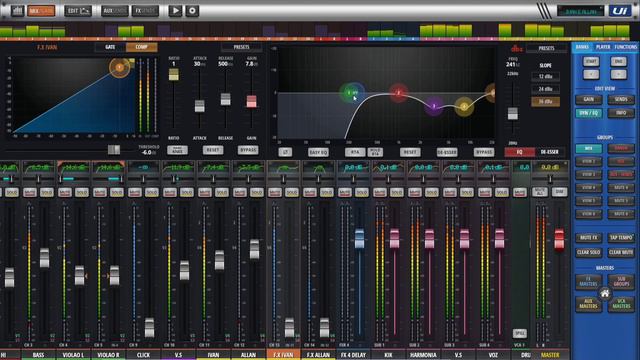Screen dimensions: 640x360
Task: Bypass the compressor
Action: pos(248,150)
